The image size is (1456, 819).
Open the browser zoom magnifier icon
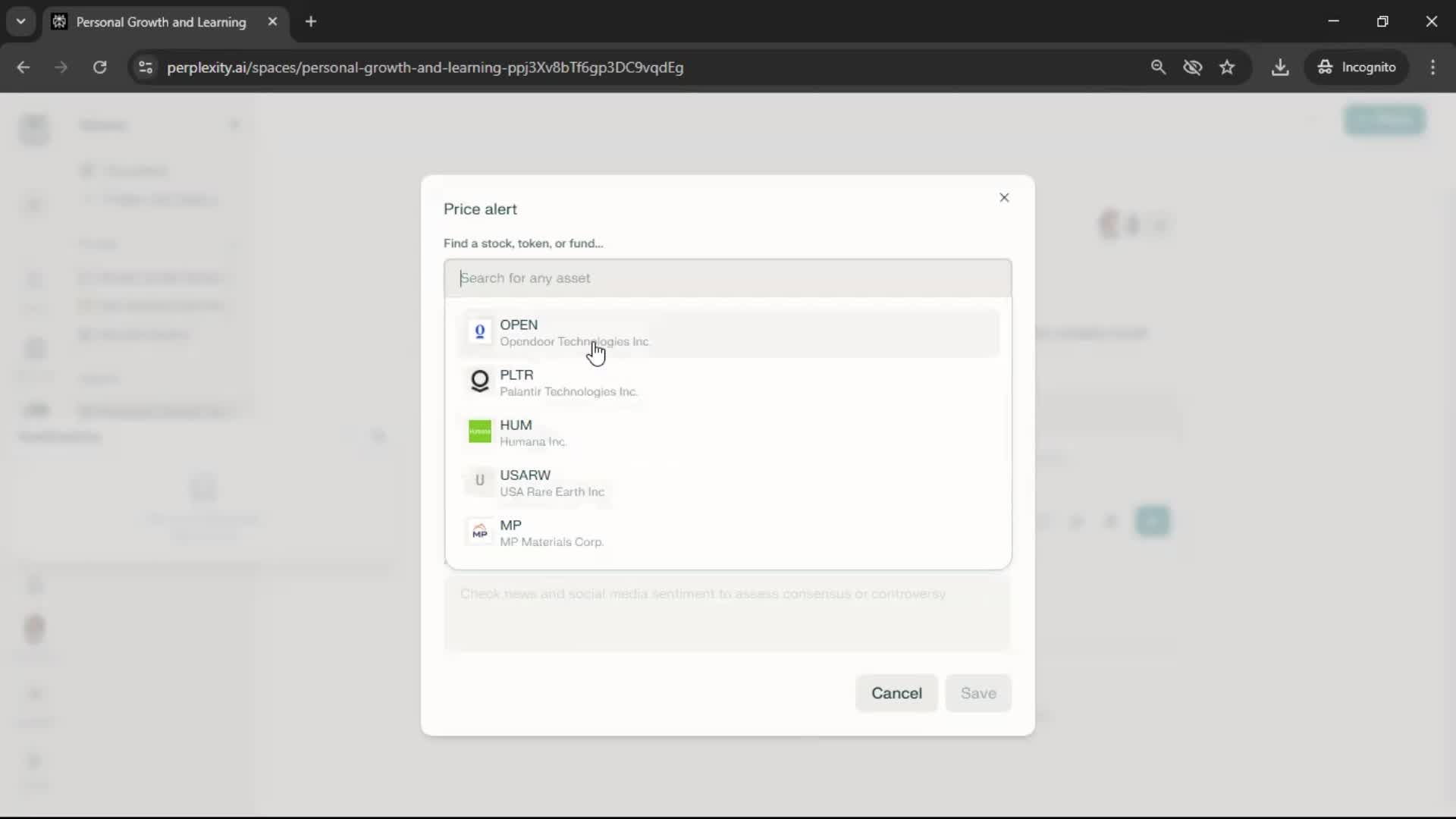pos(1158,67)
